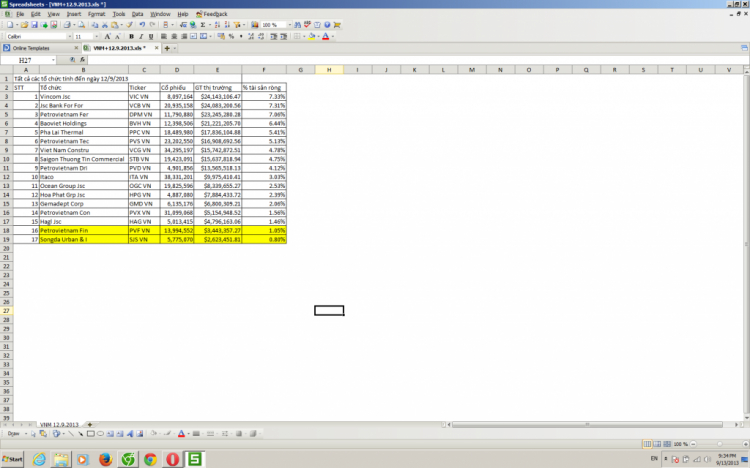Run spell check via ABC icon
This screenshot has width=750, height=468.
tap(308, 24)
